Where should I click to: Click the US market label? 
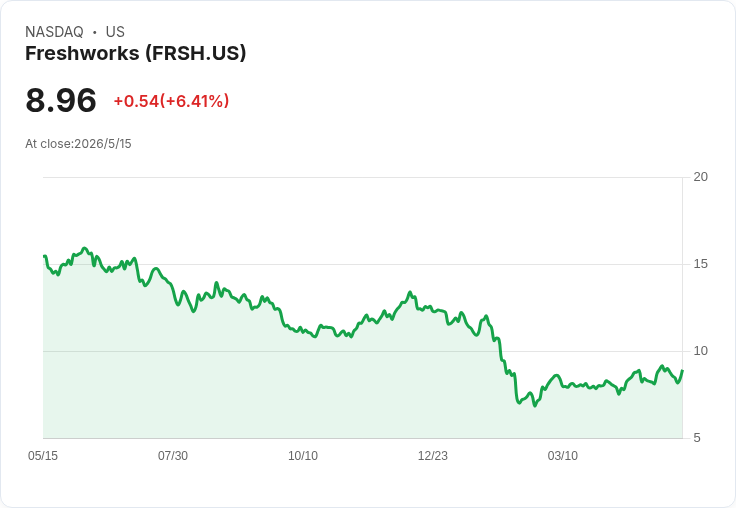(x=115, y=32)
